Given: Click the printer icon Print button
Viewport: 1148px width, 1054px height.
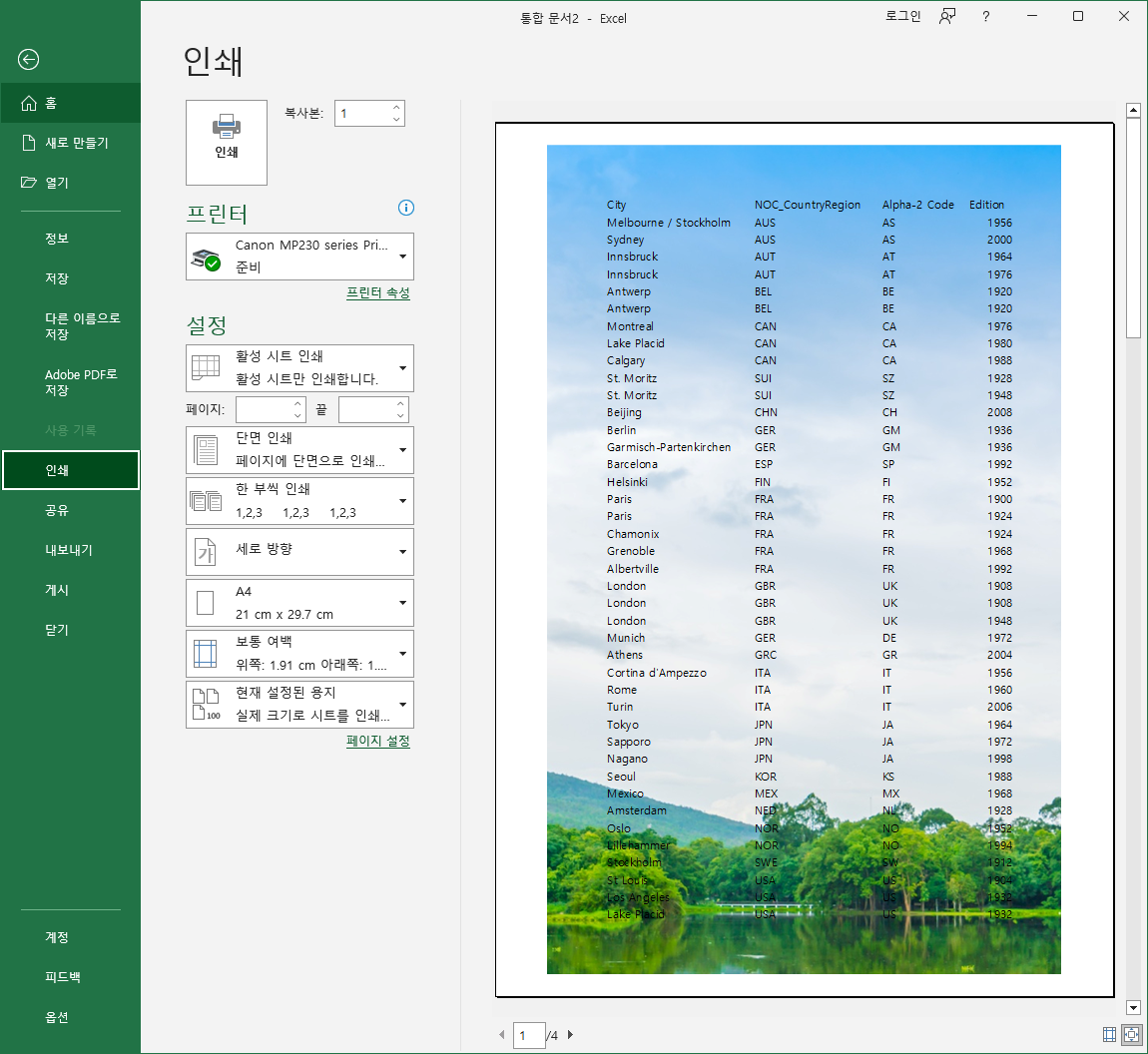Looking at the screenshot, I should pos(227,142).
